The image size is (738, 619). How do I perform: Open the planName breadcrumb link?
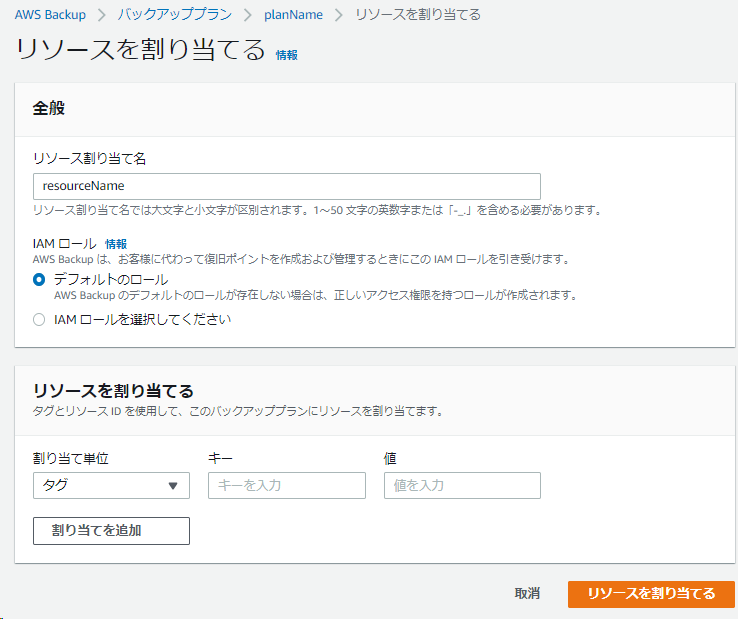(294, 14)
